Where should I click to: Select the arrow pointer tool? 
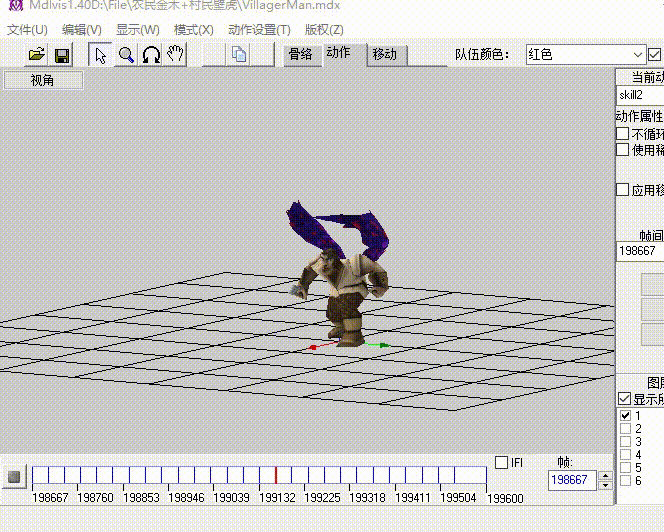[100, 55]
